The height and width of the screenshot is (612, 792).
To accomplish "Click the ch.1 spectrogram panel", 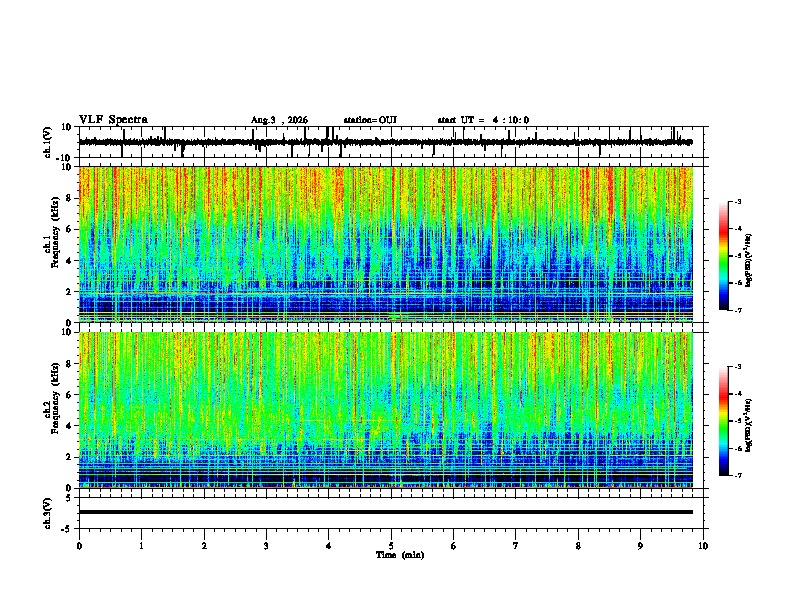I will tap(385, 244).
